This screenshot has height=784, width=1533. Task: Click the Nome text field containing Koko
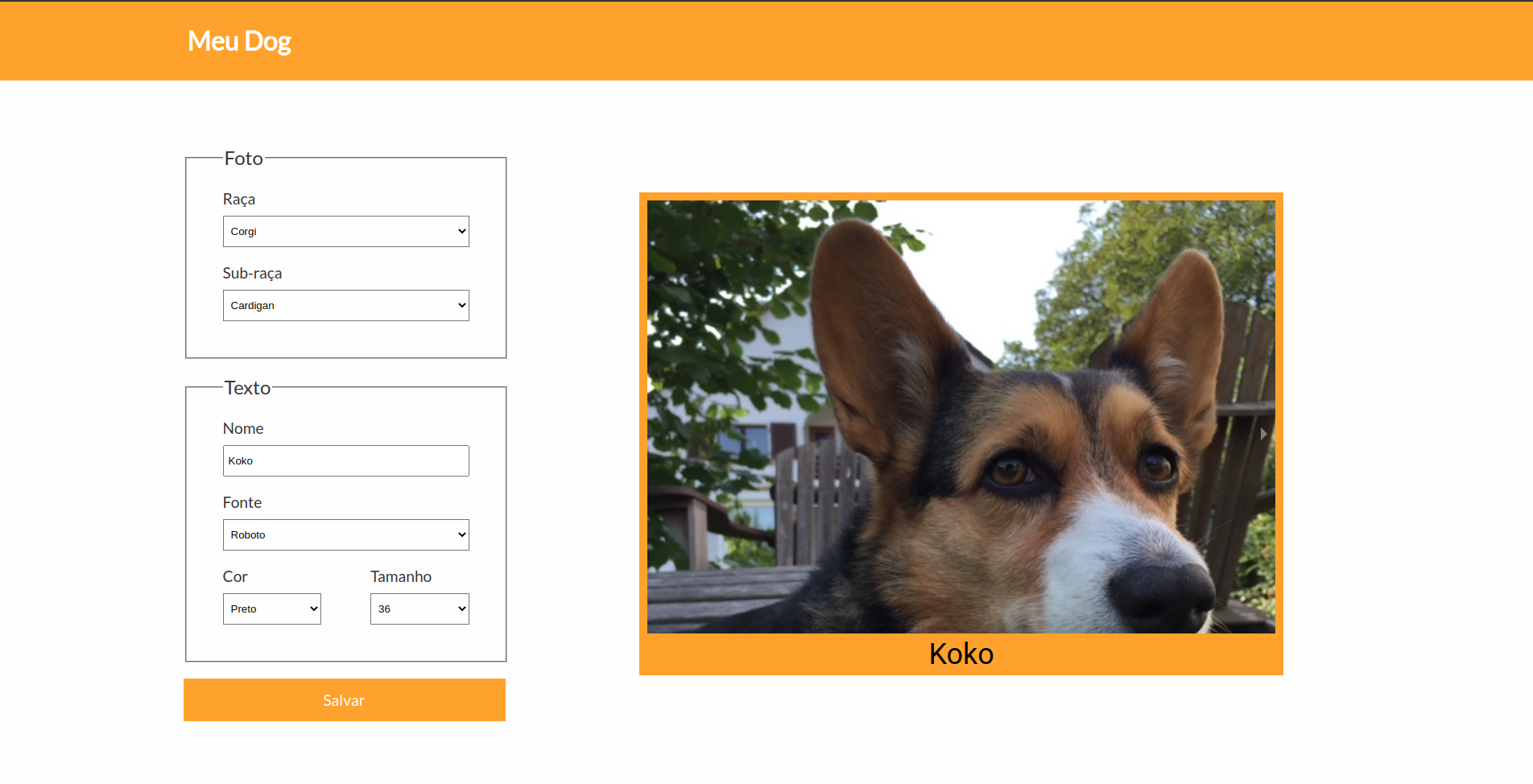point(345,461)
